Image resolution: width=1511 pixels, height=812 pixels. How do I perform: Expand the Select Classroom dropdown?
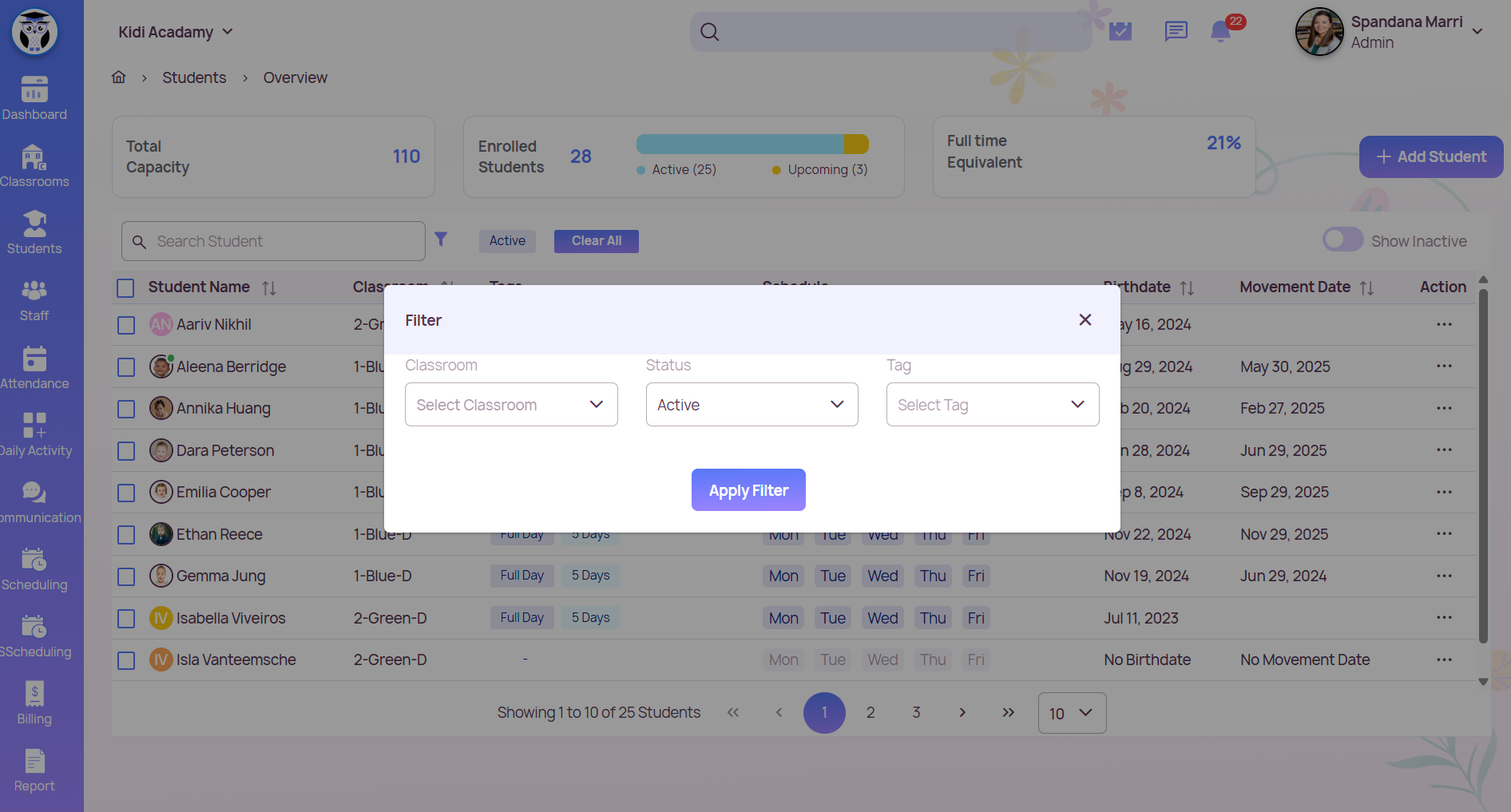point(511,405)
